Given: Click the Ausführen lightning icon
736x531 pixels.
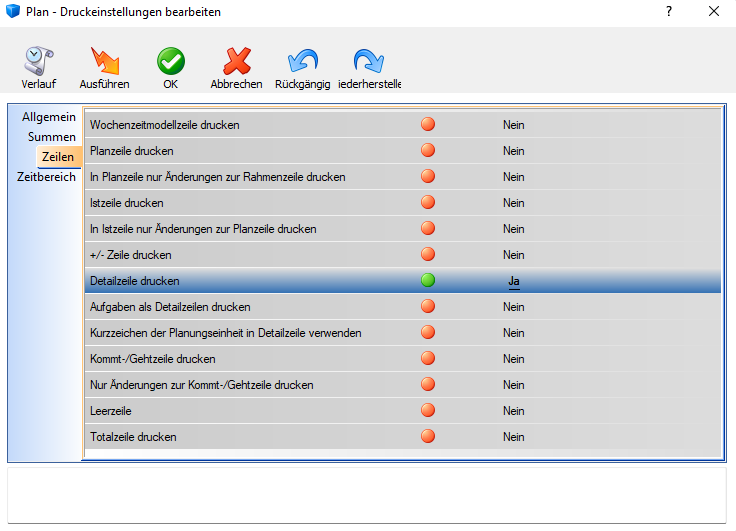Looking at the screenshot, I should pyautogui.click(x=104, y=61).
